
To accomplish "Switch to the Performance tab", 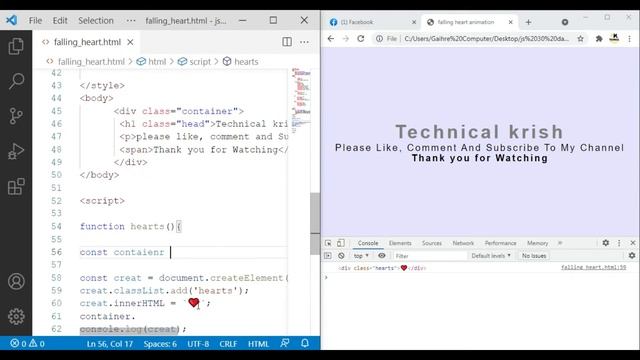I will [500, 243].
